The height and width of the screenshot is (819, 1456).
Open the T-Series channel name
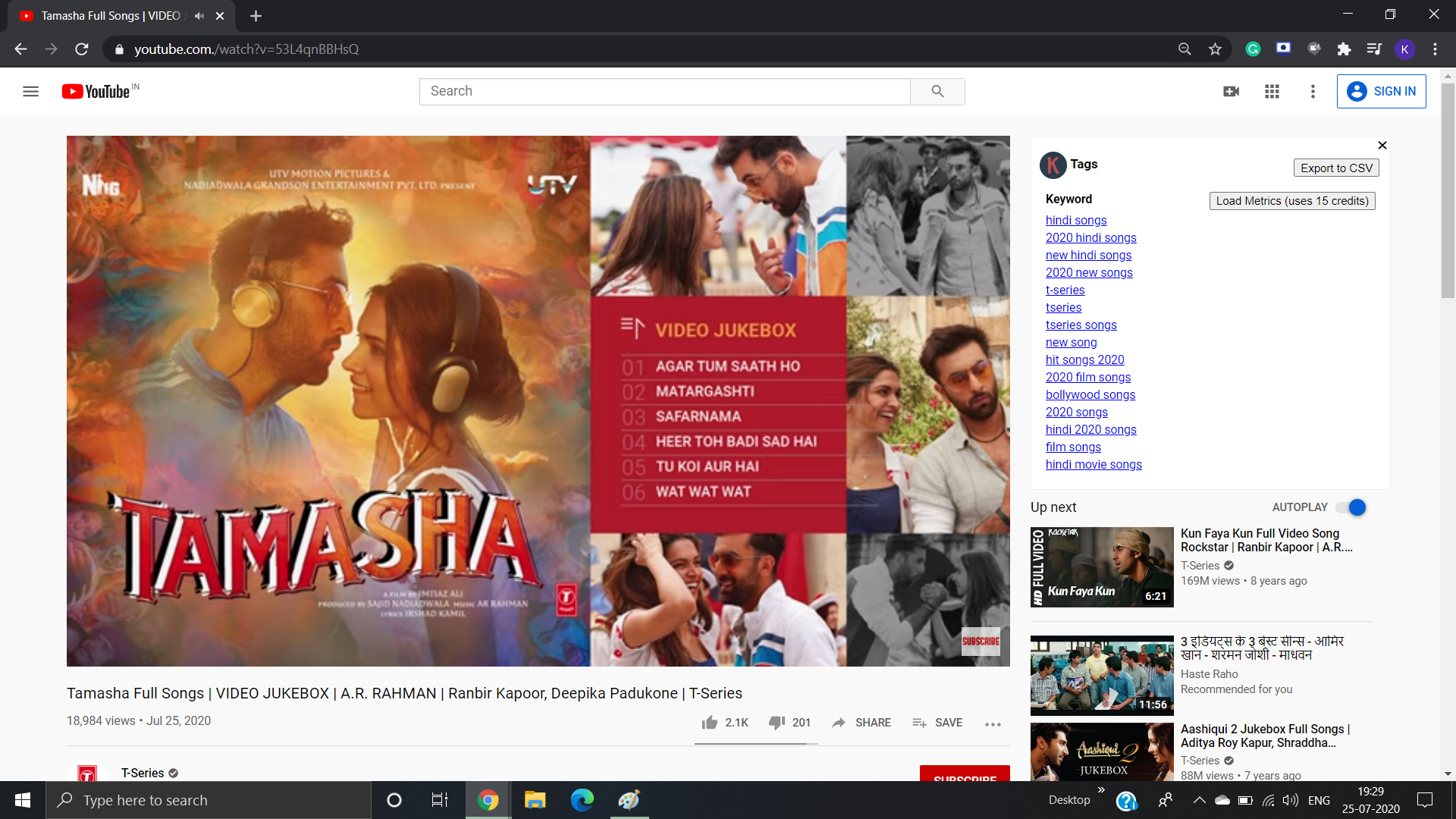point(143,773)
